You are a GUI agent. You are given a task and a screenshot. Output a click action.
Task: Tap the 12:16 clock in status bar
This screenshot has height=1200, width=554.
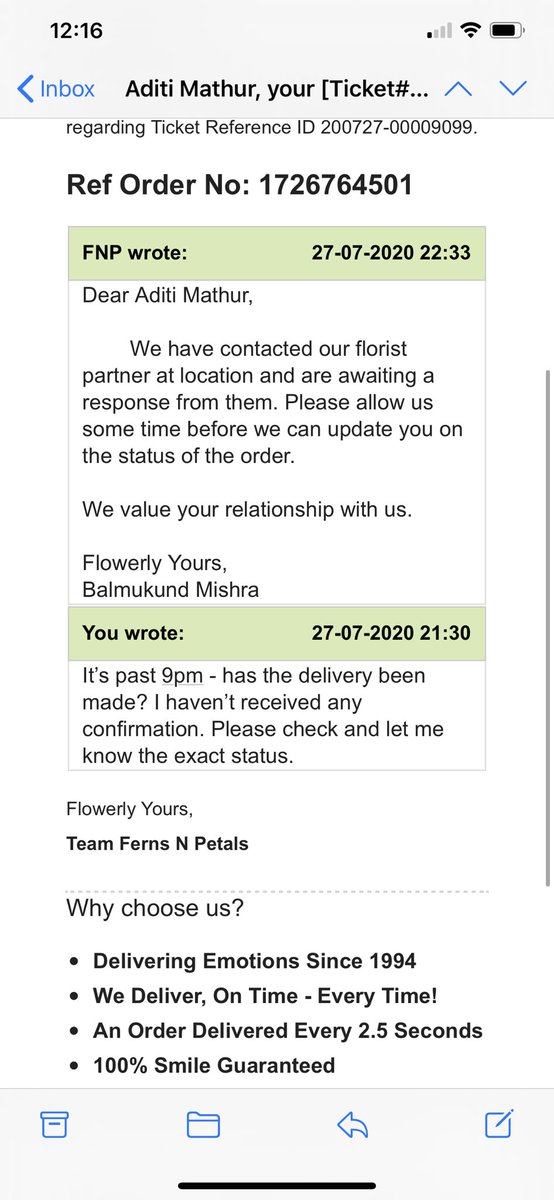pos(76,31)
